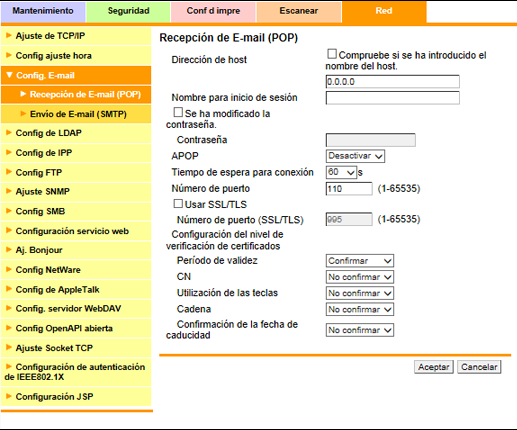Open Config de AppleTalk
Image resolution: width=517 pixels, height=430 pixels.
tap(76, 289)
